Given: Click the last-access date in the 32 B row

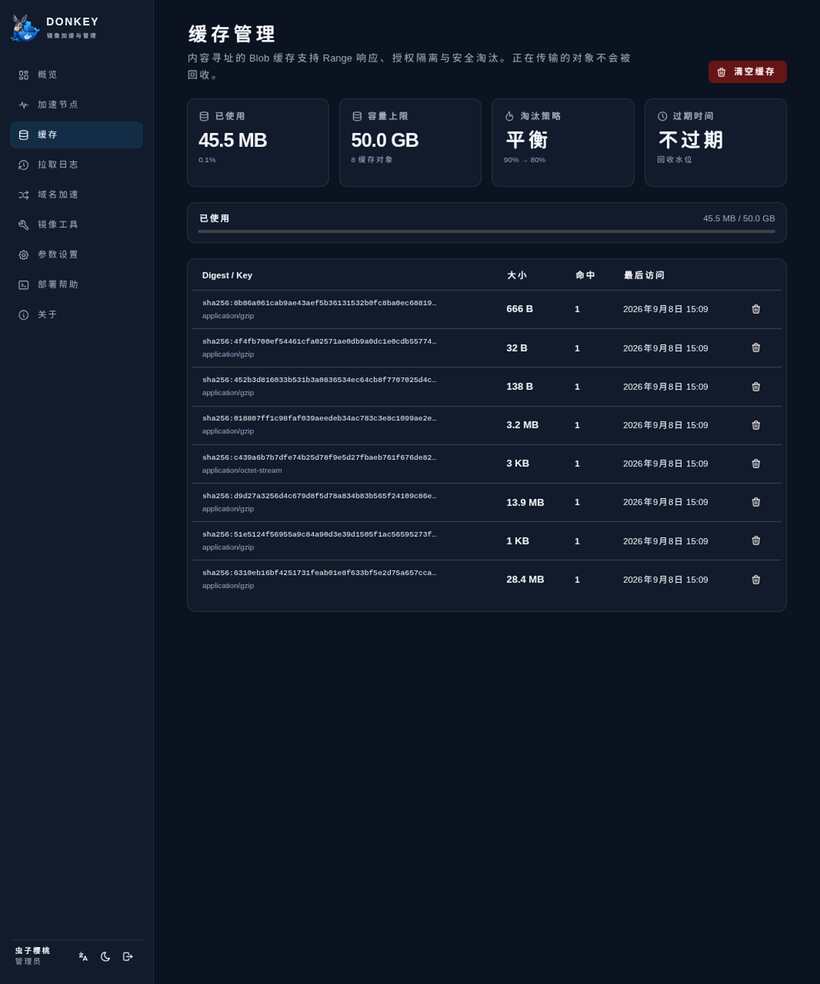Looking at the screenshot, I should pyautogui.click(x=666, y=348).
